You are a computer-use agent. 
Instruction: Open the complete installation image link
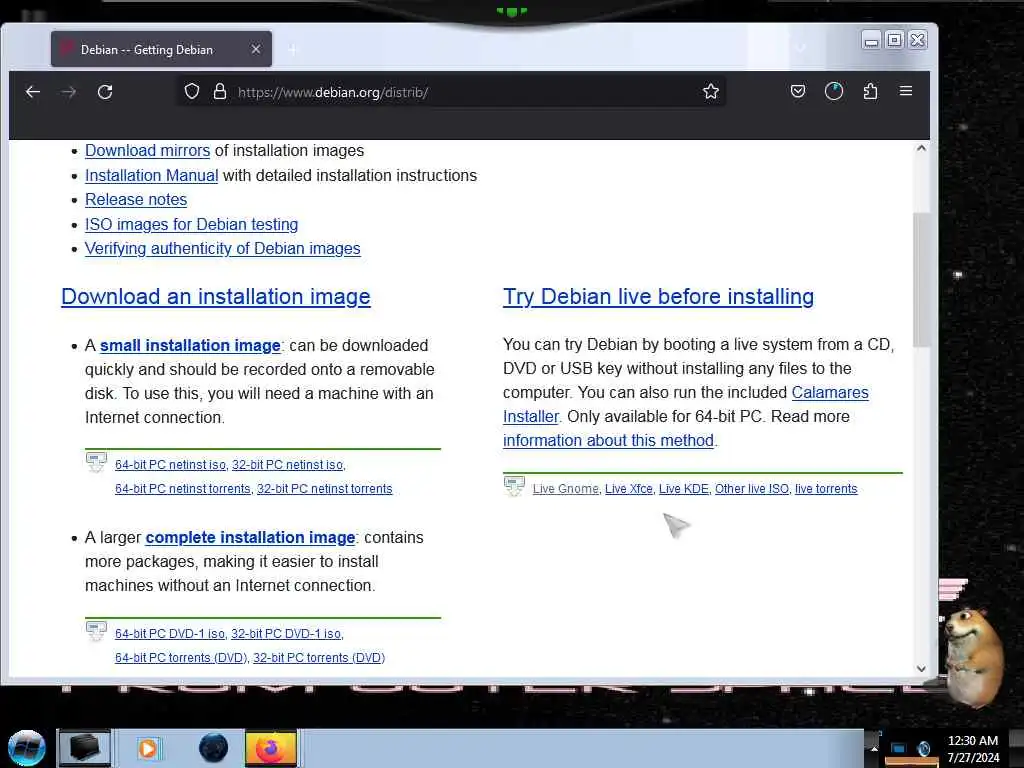(250, 537)
